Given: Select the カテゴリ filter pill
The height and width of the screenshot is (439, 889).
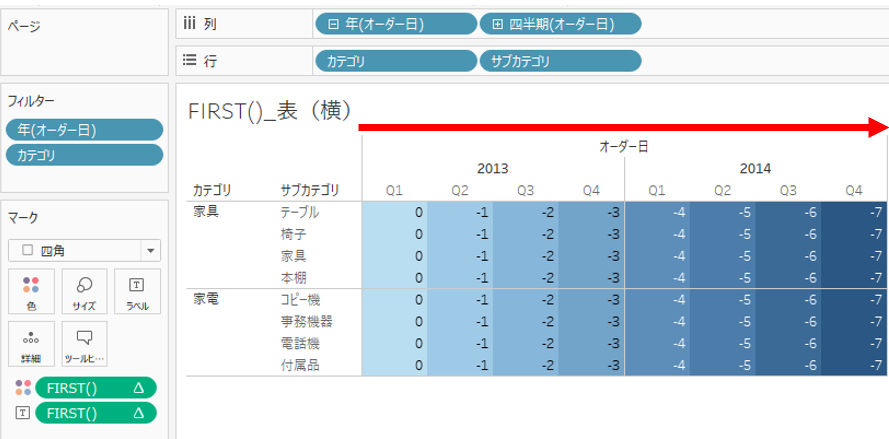Looking at the screenshot, I should pos(84,155).
